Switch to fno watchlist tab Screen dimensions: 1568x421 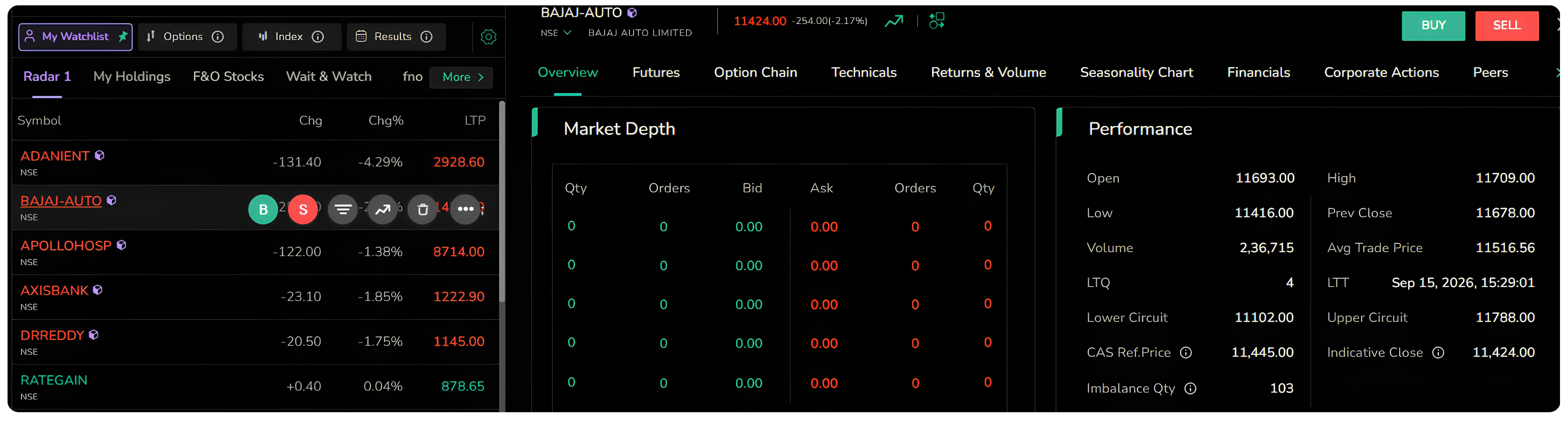(413, 77)
